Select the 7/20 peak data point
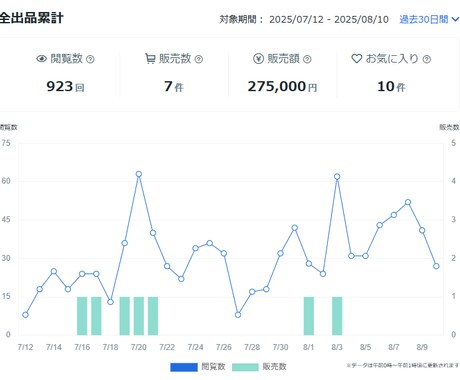 pos(139,174)
